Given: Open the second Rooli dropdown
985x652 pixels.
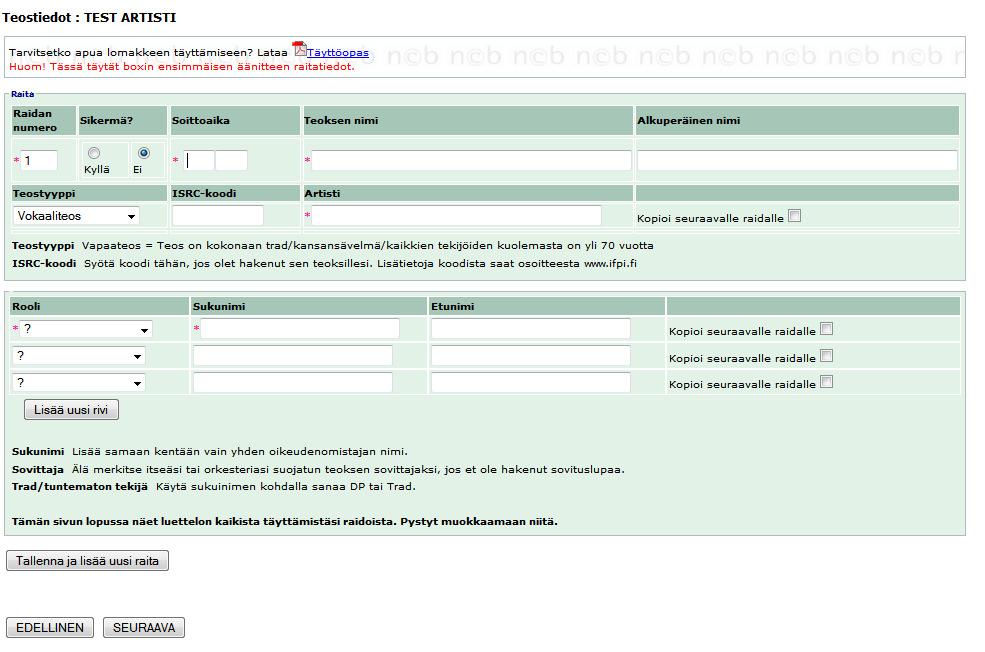Looking at the screenshot, I should (79, 356).
